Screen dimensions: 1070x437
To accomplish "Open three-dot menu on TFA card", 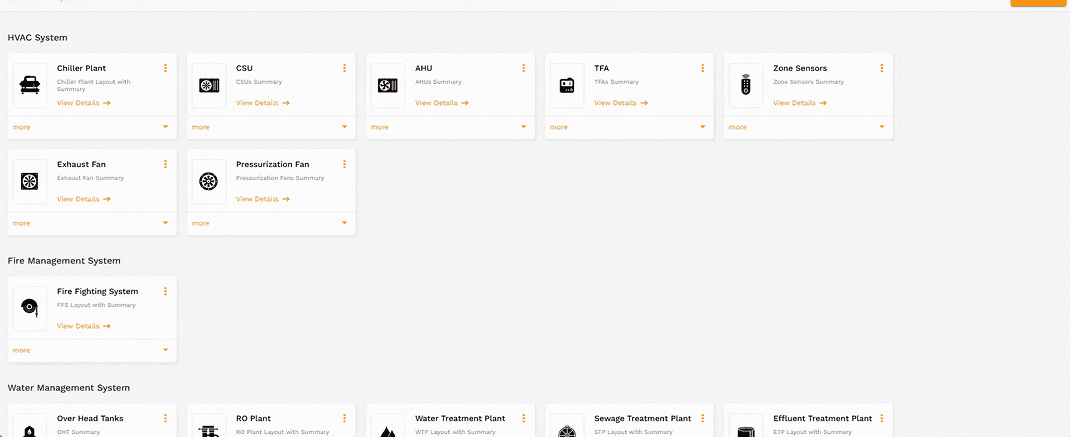I will pos(702,68).
